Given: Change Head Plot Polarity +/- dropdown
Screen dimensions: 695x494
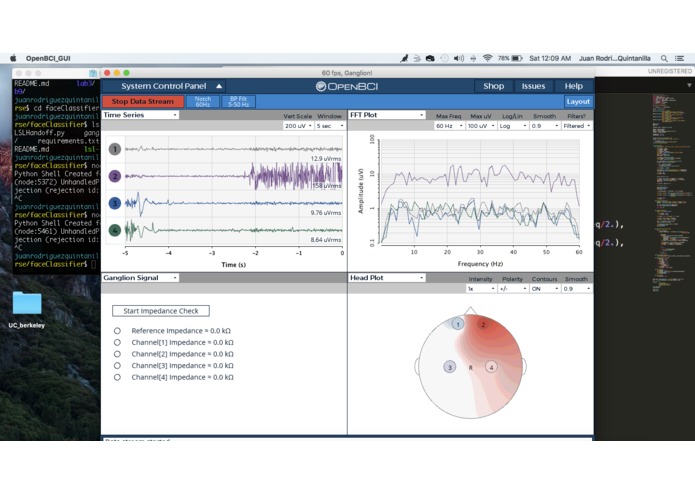Looking at the screenshot, I should click(513, 288).
